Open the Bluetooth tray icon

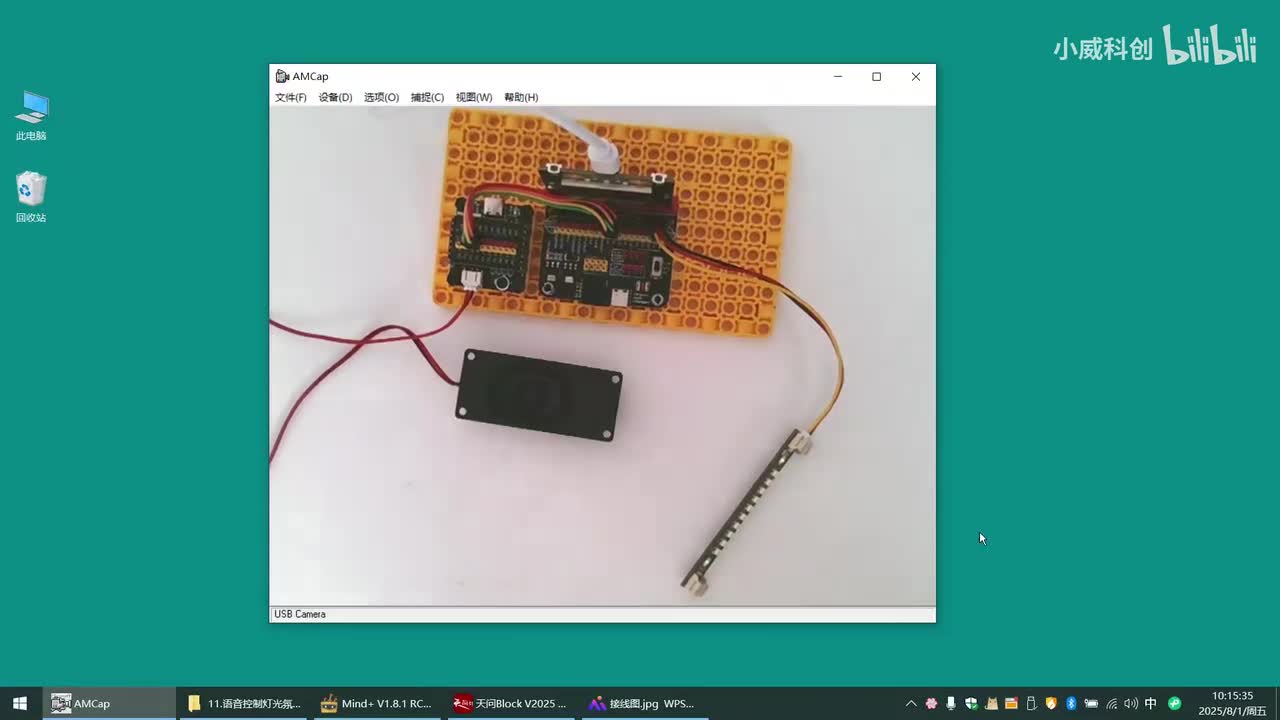1071,703
